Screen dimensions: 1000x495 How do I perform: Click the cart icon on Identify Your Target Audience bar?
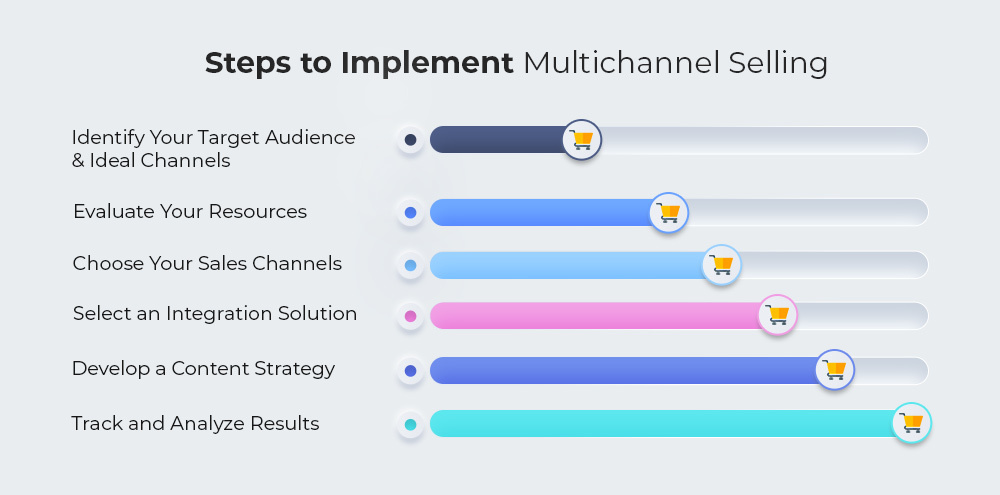click(x=582, y=140)
